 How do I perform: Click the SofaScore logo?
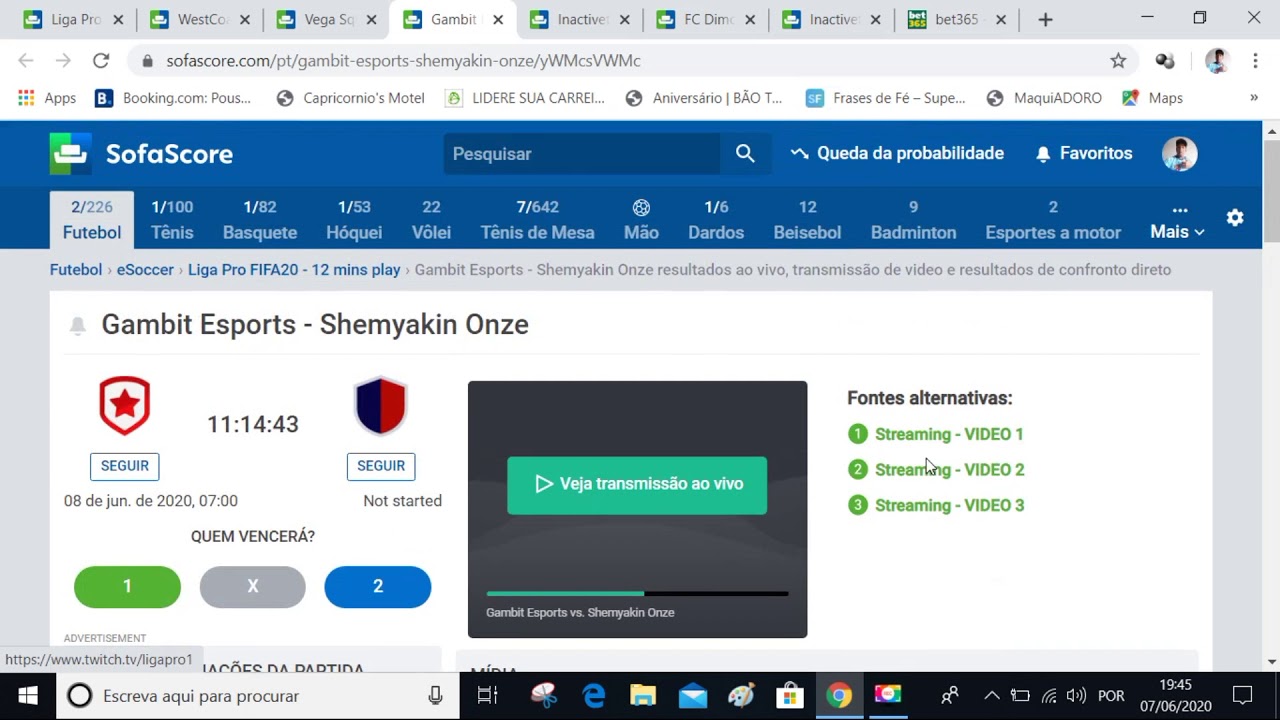pos(141,154)
